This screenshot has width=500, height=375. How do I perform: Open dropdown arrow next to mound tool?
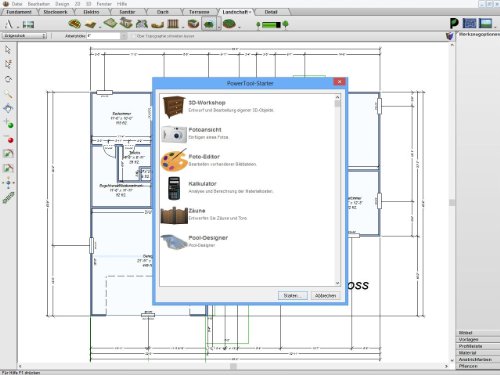click(x=219, y=25)
